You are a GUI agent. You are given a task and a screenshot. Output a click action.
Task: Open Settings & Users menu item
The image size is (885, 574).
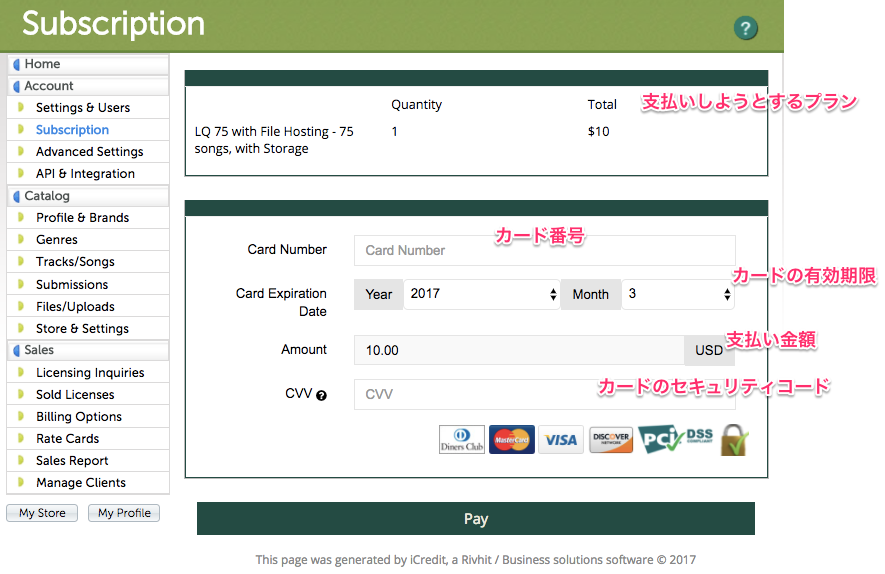[83, 108]
